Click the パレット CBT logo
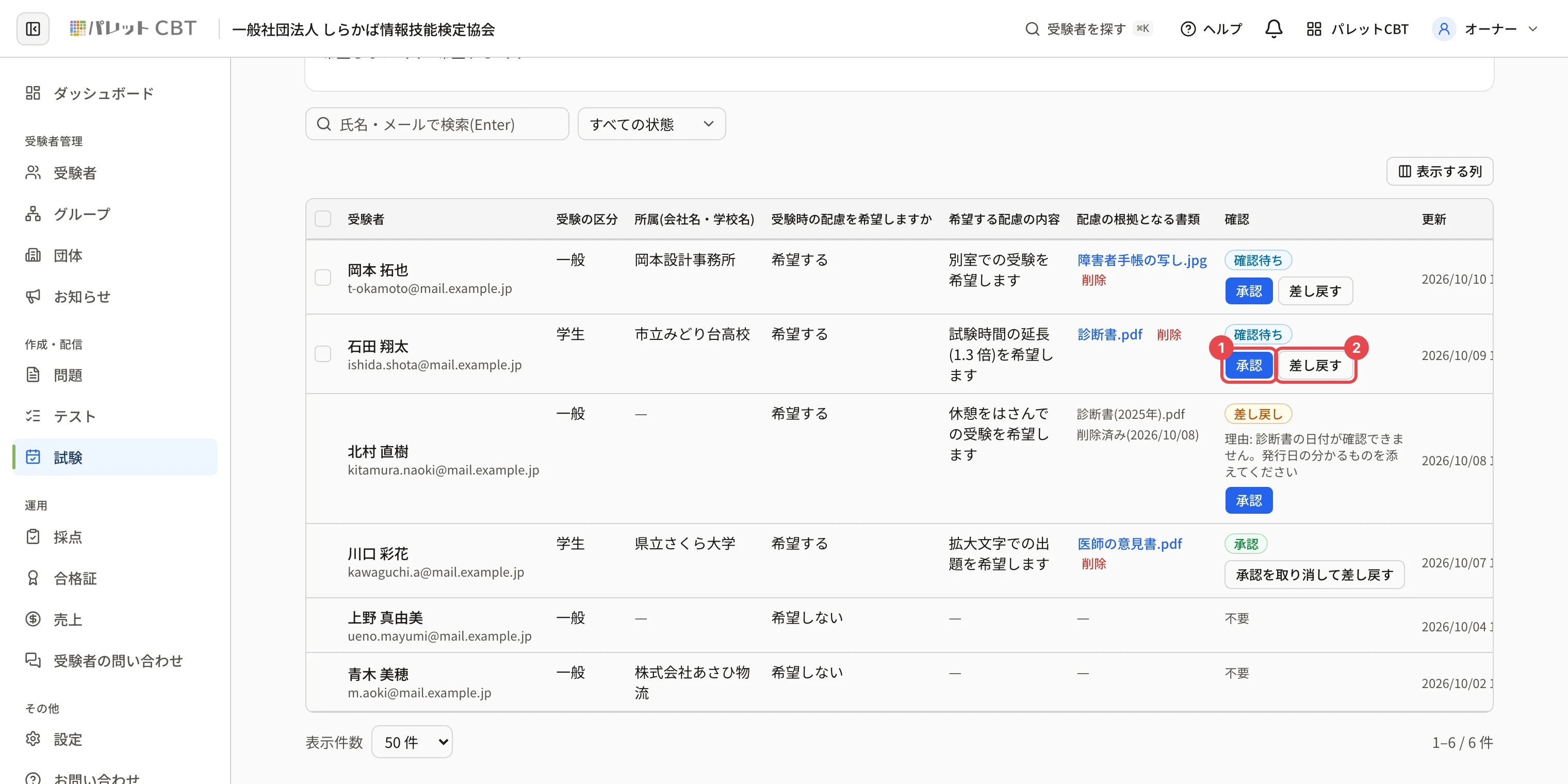The height and width of the screenshot is (784, 1568). (x=133, y=28)
